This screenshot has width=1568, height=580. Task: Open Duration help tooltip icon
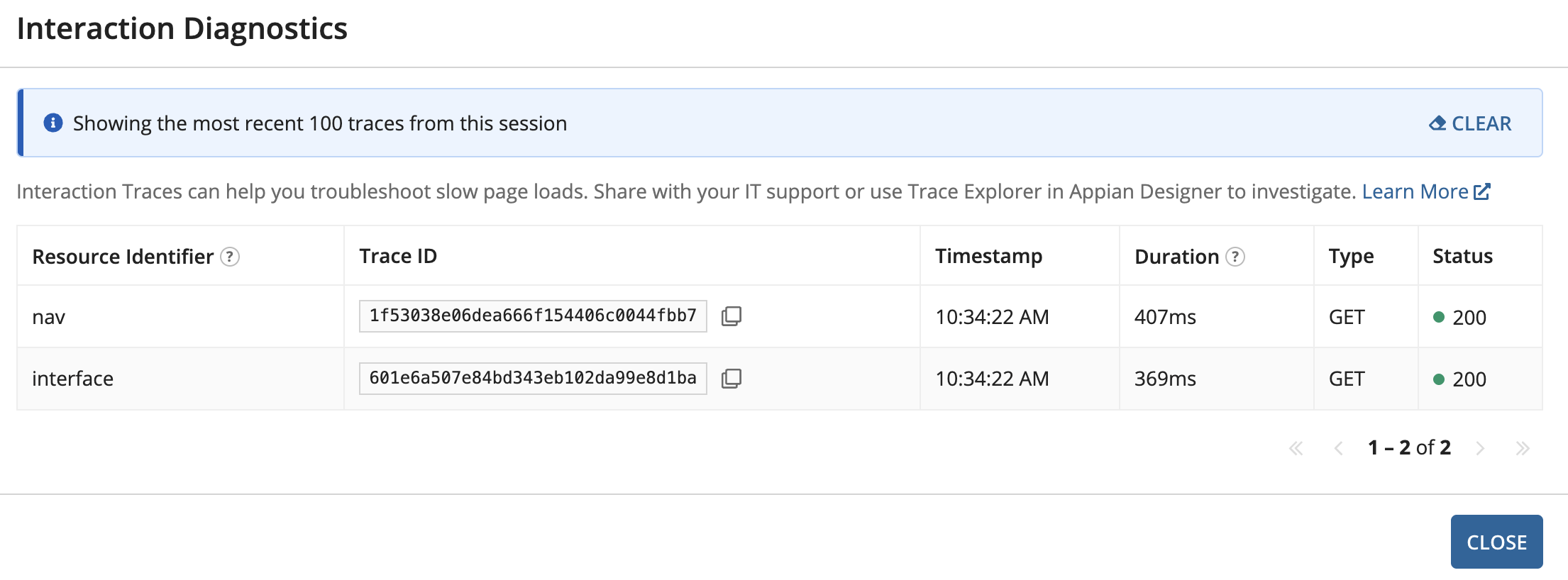pyautogui.click(x=1235, y=257)
